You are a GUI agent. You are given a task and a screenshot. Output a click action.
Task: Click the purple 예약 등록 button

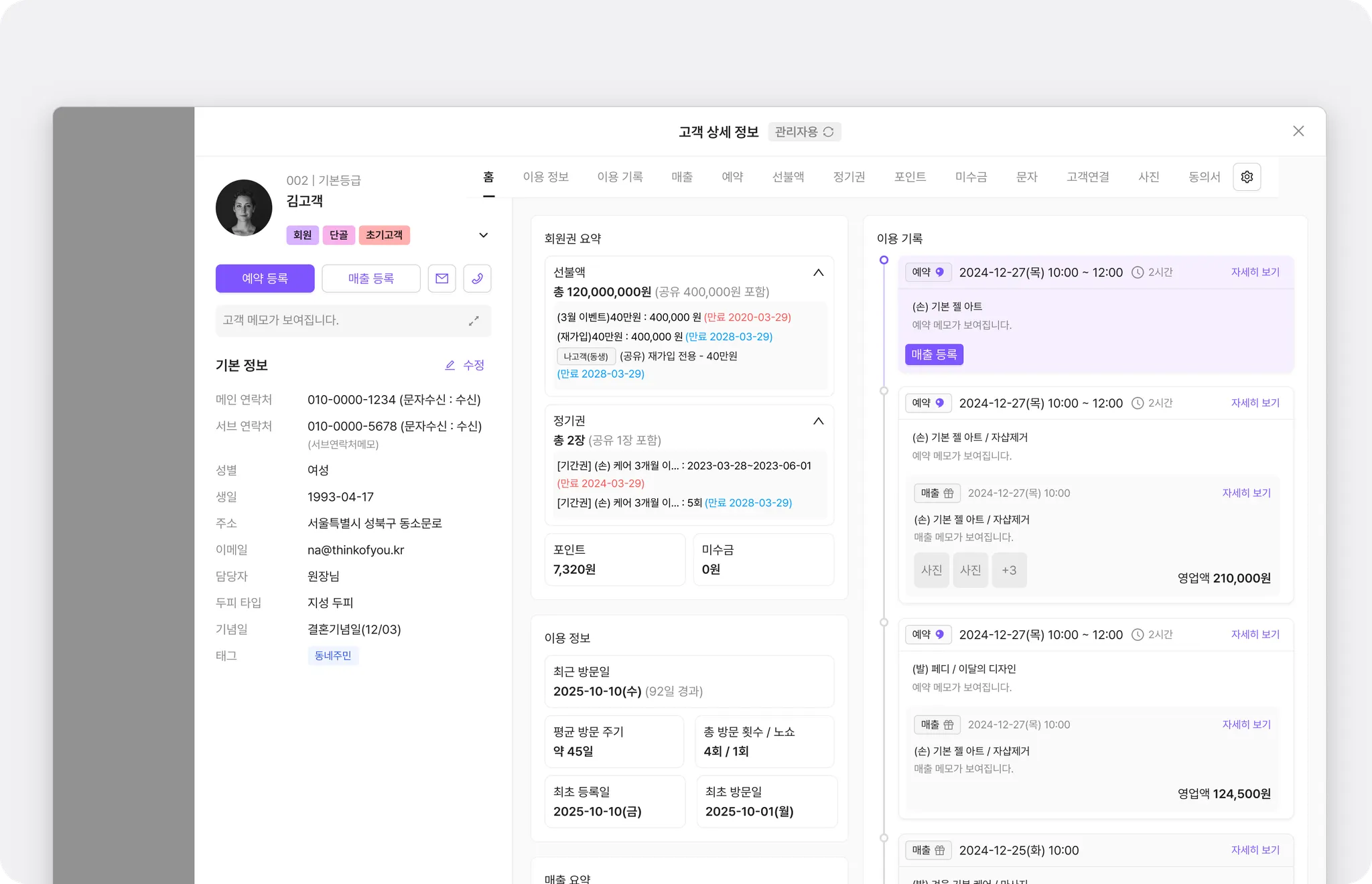[265, 279]
